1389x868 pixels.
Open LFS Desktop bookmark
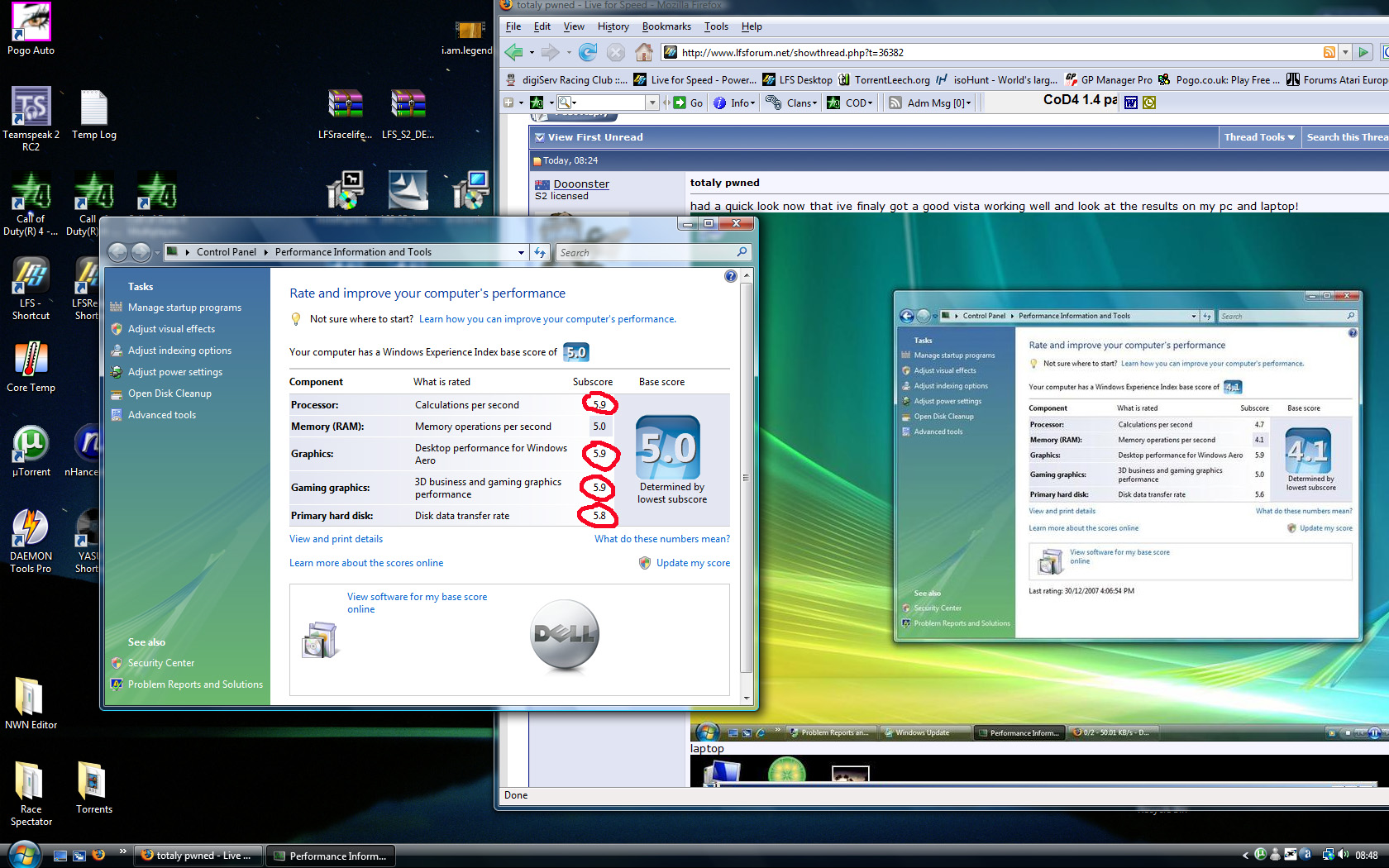click(797, 80)
